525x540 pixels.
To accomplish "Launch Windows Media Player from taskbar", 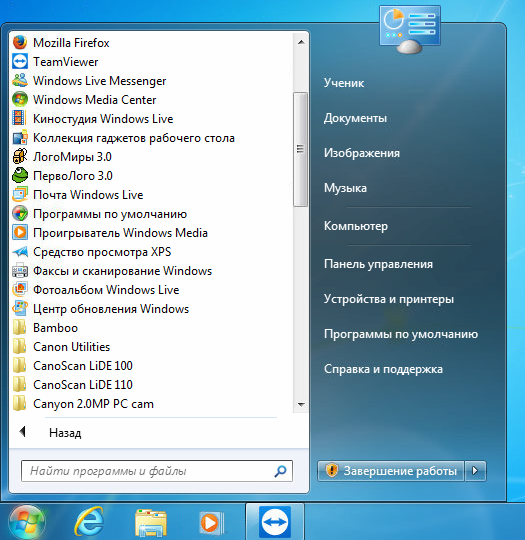I will pyautogui.click(x=212, y=523).
